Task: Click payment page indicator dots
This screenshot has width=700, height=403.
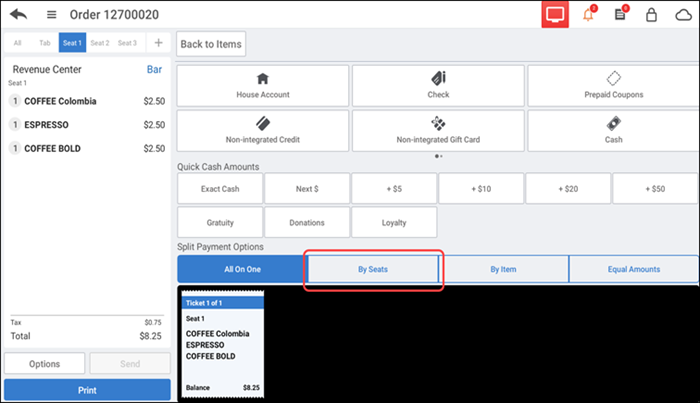Action: (438, 156)
